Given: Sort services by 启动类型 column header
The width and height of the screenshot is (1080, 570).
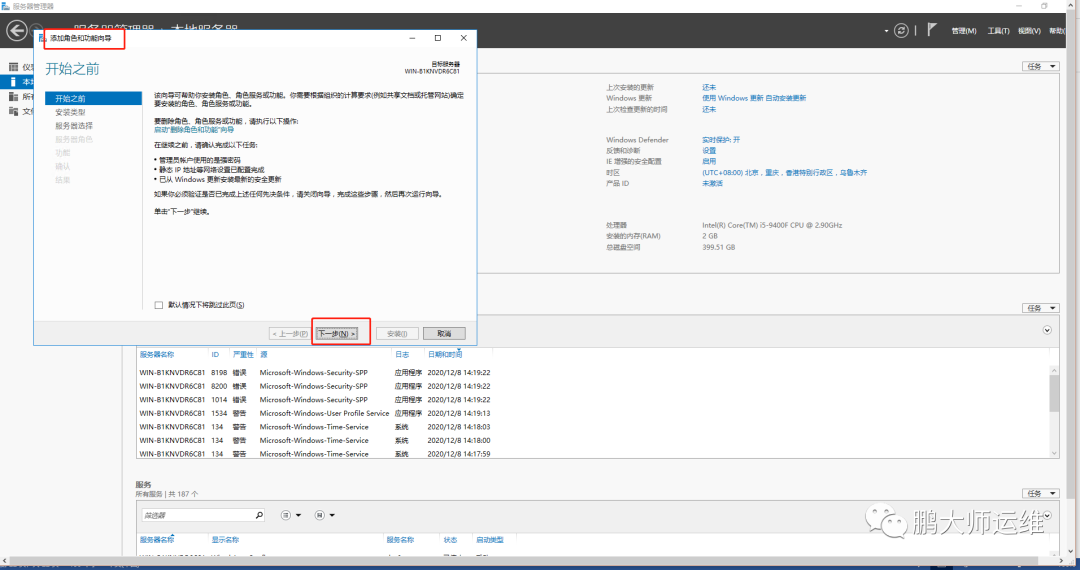Looking at the screenshot, I should point(490,540).
